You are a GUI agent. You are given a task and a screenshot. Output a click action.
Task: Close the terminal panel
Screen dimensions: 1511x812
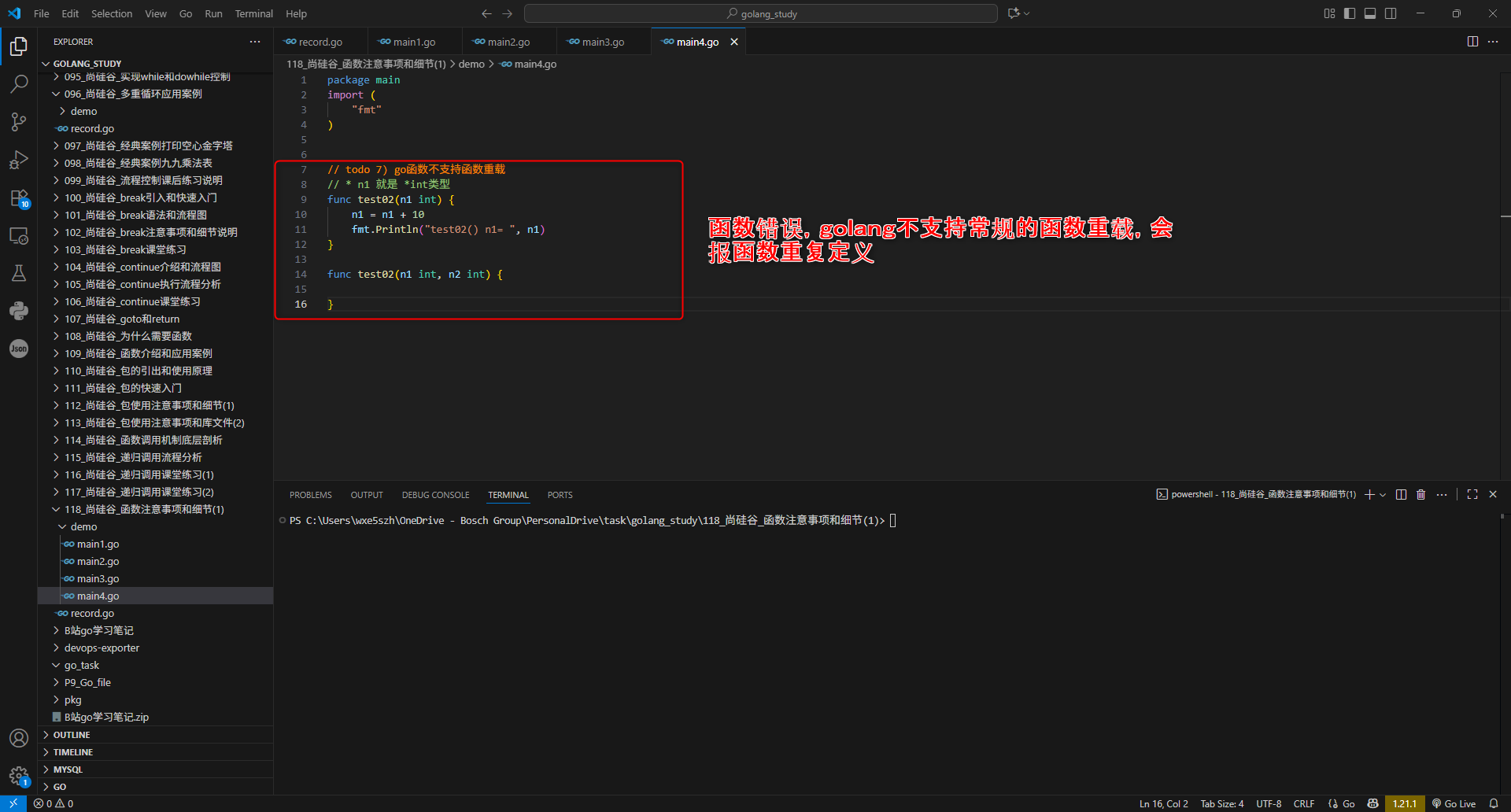click(1493, 494)
